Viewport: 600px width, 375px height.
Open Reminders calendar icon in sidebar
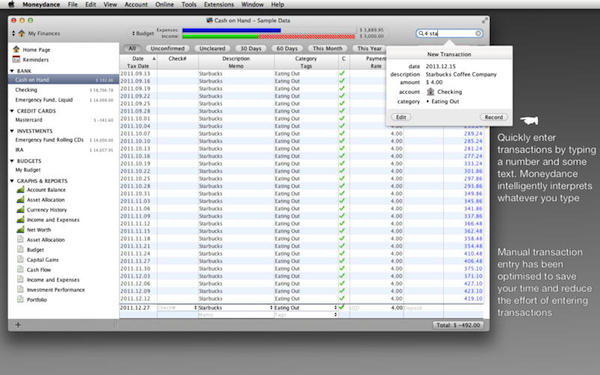(16, 59)
